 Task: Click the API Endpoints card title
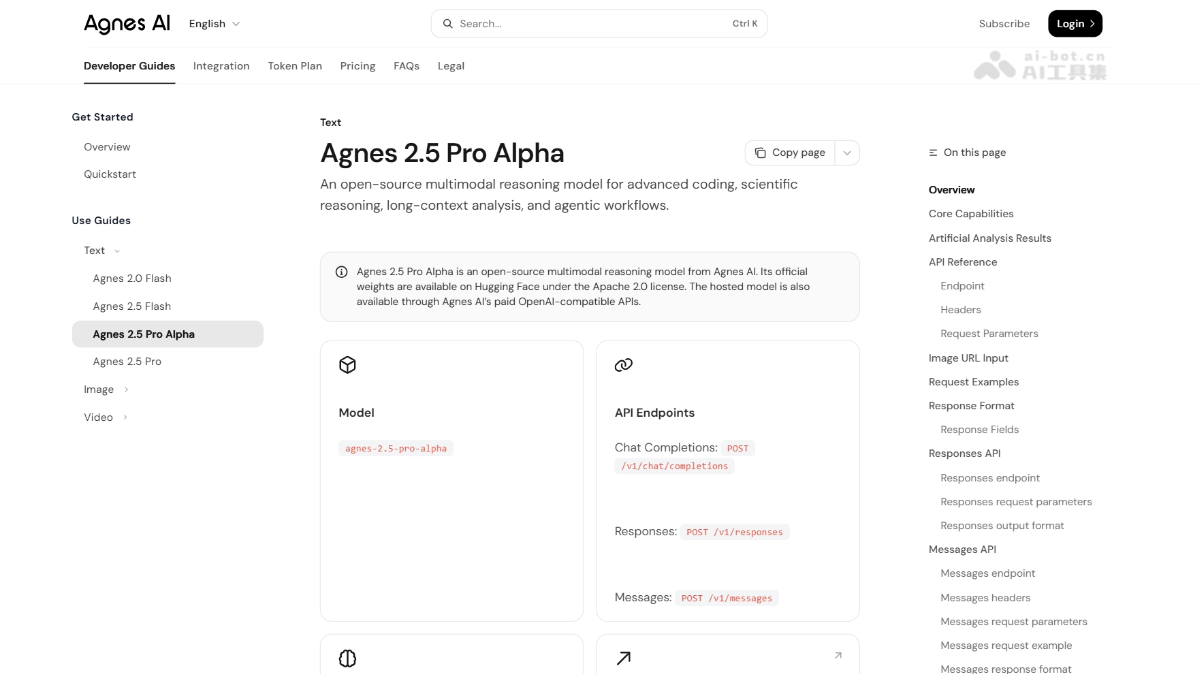pos(655,413)
